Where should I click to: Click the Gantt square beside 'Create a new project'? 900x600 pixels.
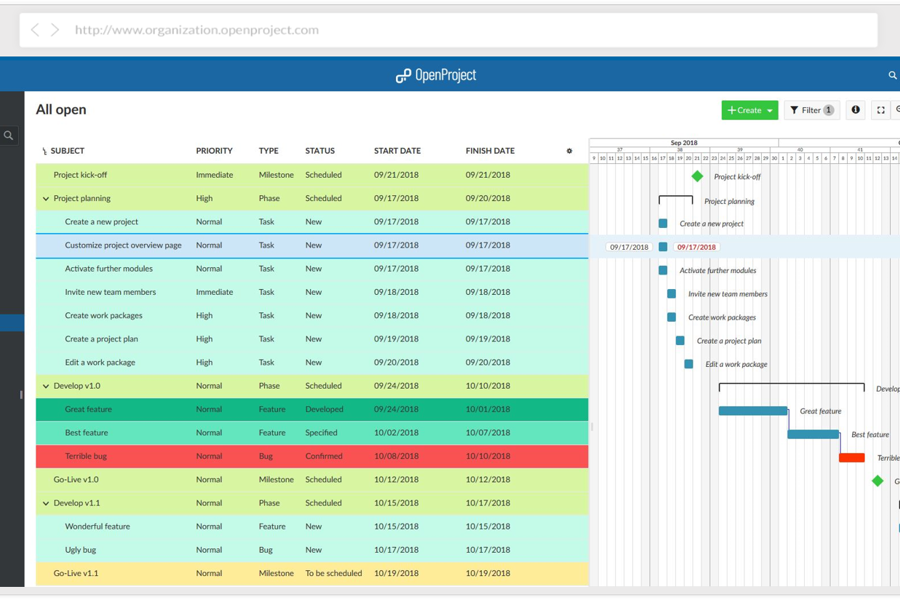663,223
